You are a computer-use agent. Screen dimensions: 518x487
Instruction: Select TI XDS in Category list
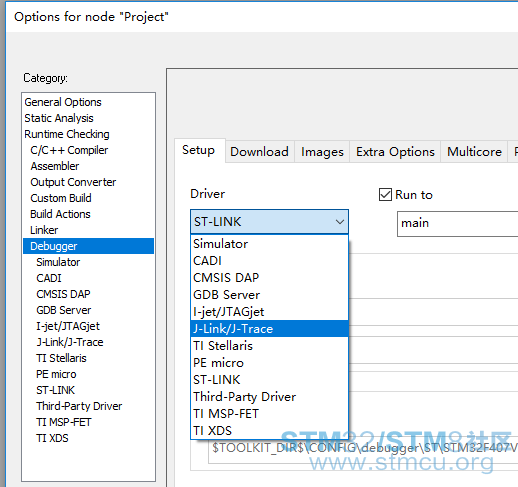tap(52, 438)
